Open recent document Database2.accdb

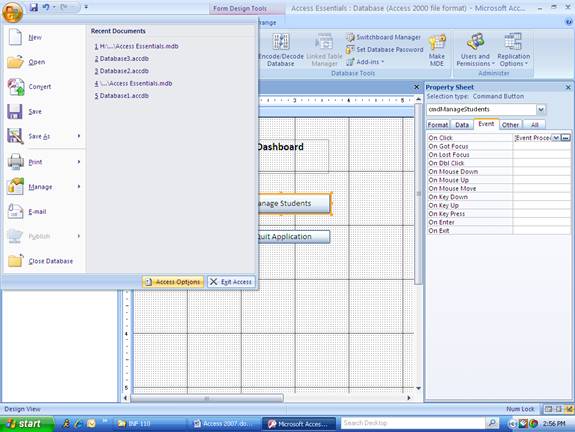click(x=121, y=71)
